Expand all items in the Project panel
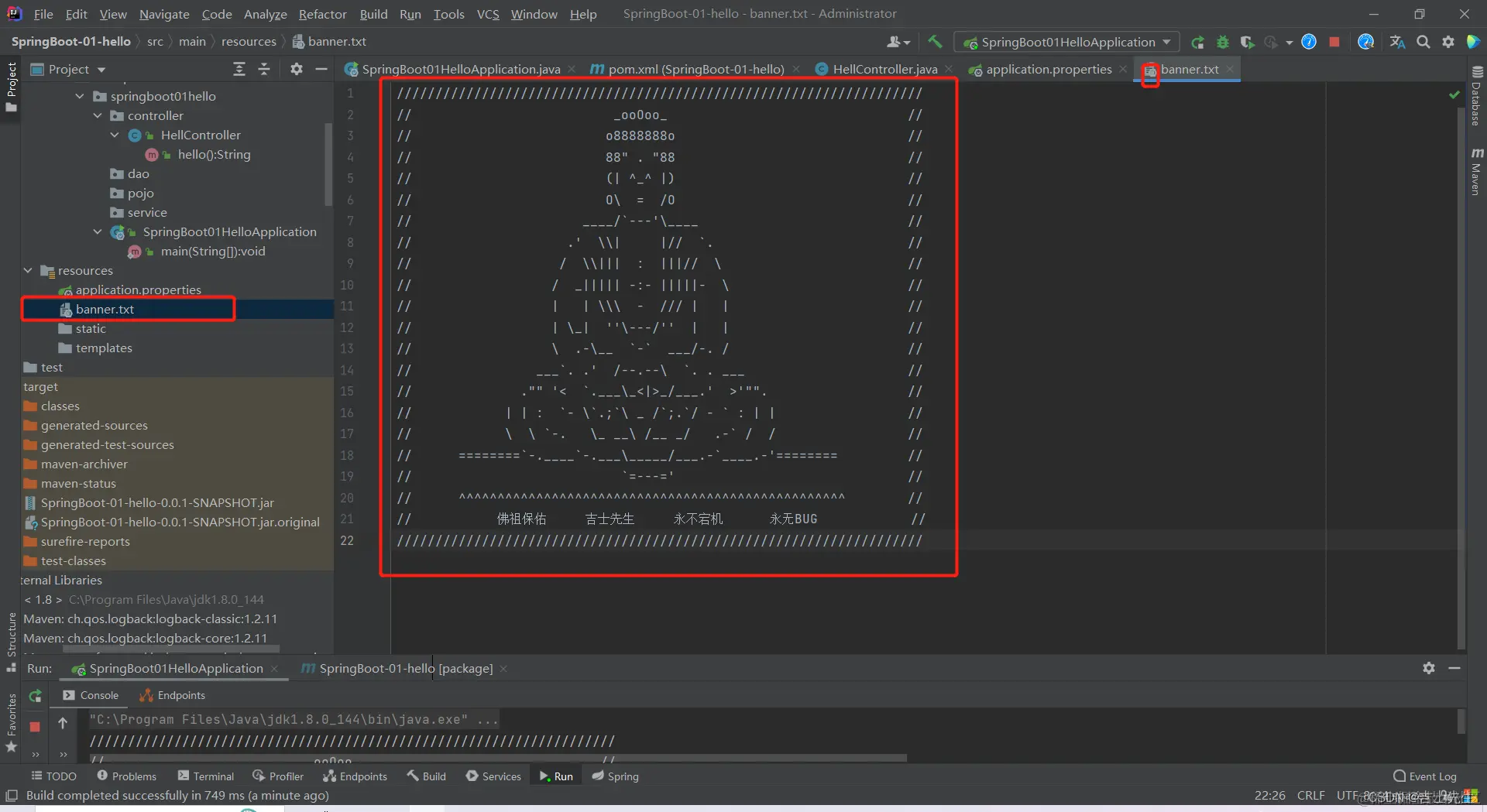Viewport: 1487px width, 812px height. pyautogui.click(x=239, y=70)
